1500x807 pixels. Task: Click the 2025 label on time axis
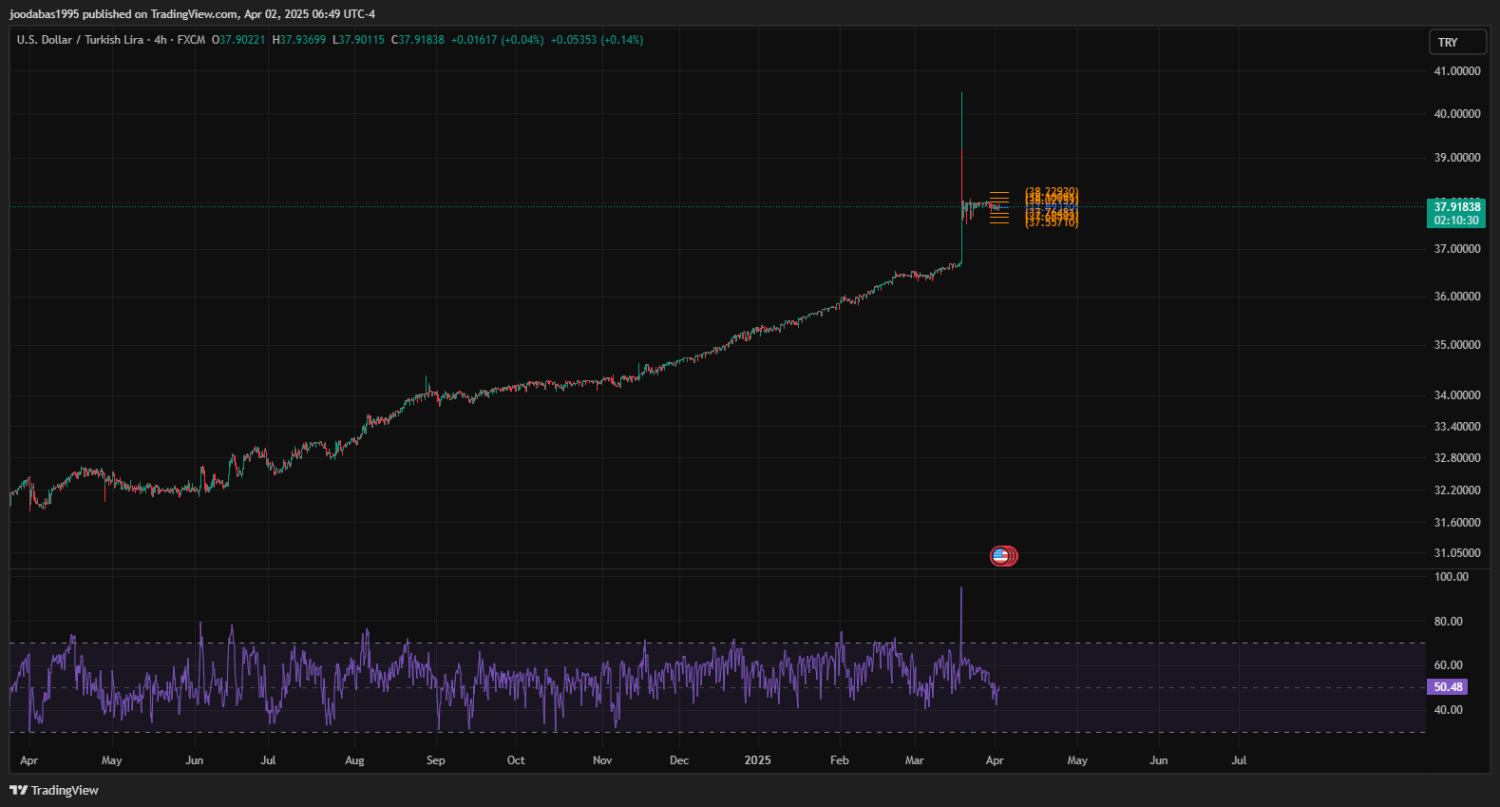coord(755,761)
